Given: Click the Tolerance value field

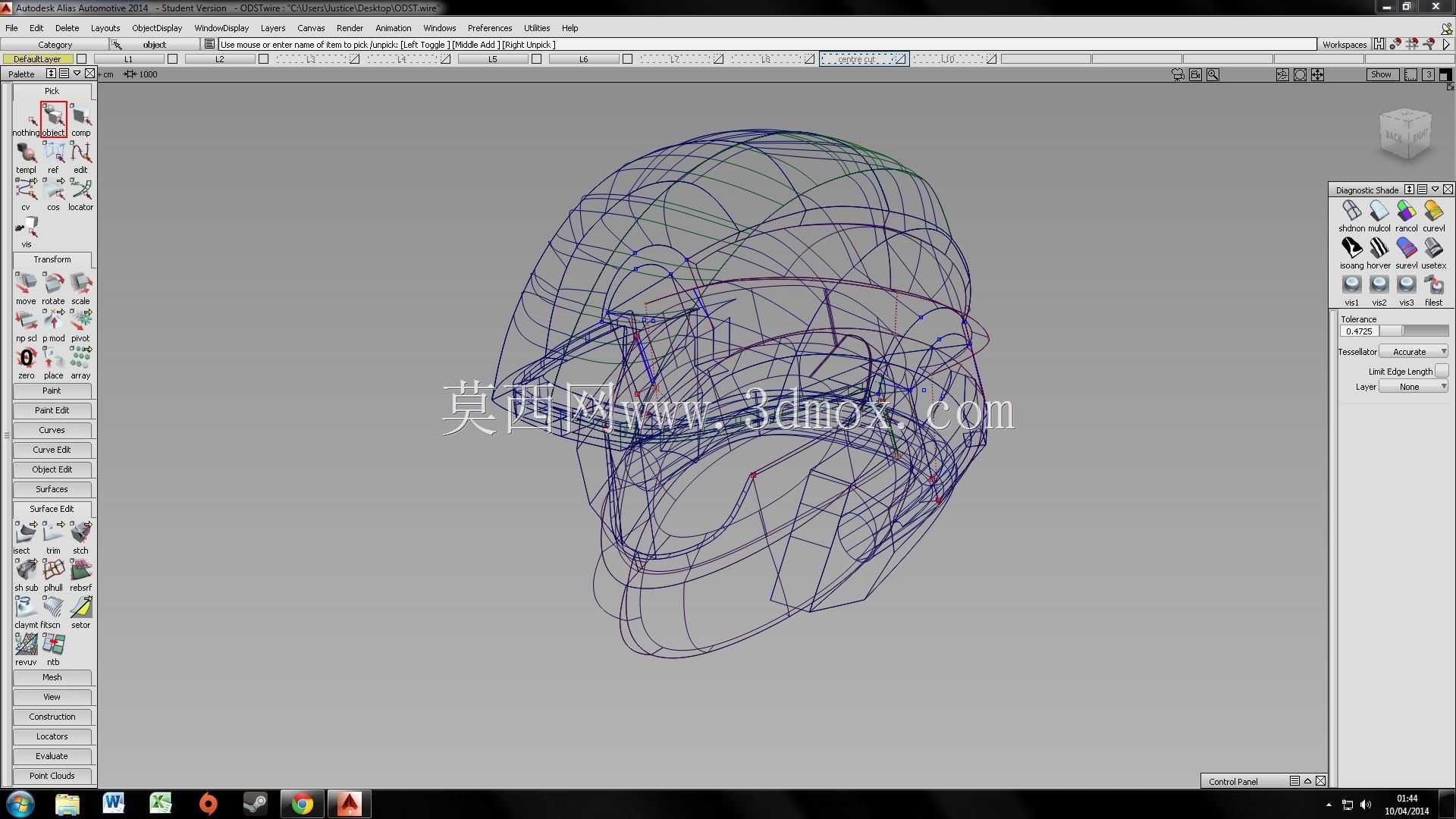Looking at the screenshot, I should pyautogui.click(x=1359, y=331).
